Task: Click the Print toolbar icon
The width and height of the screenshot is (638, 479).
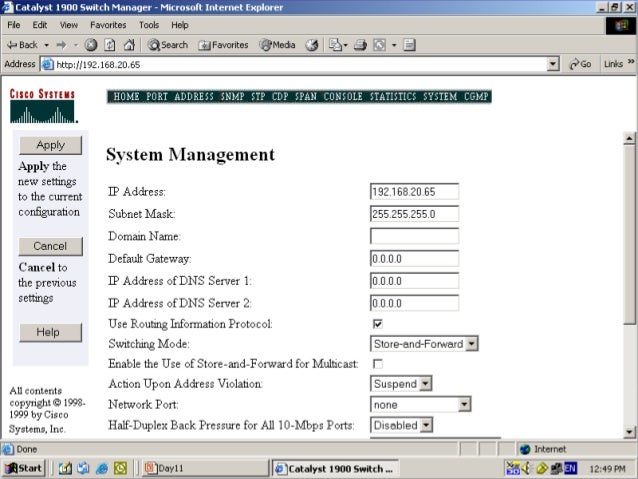Action: point(360,45)
